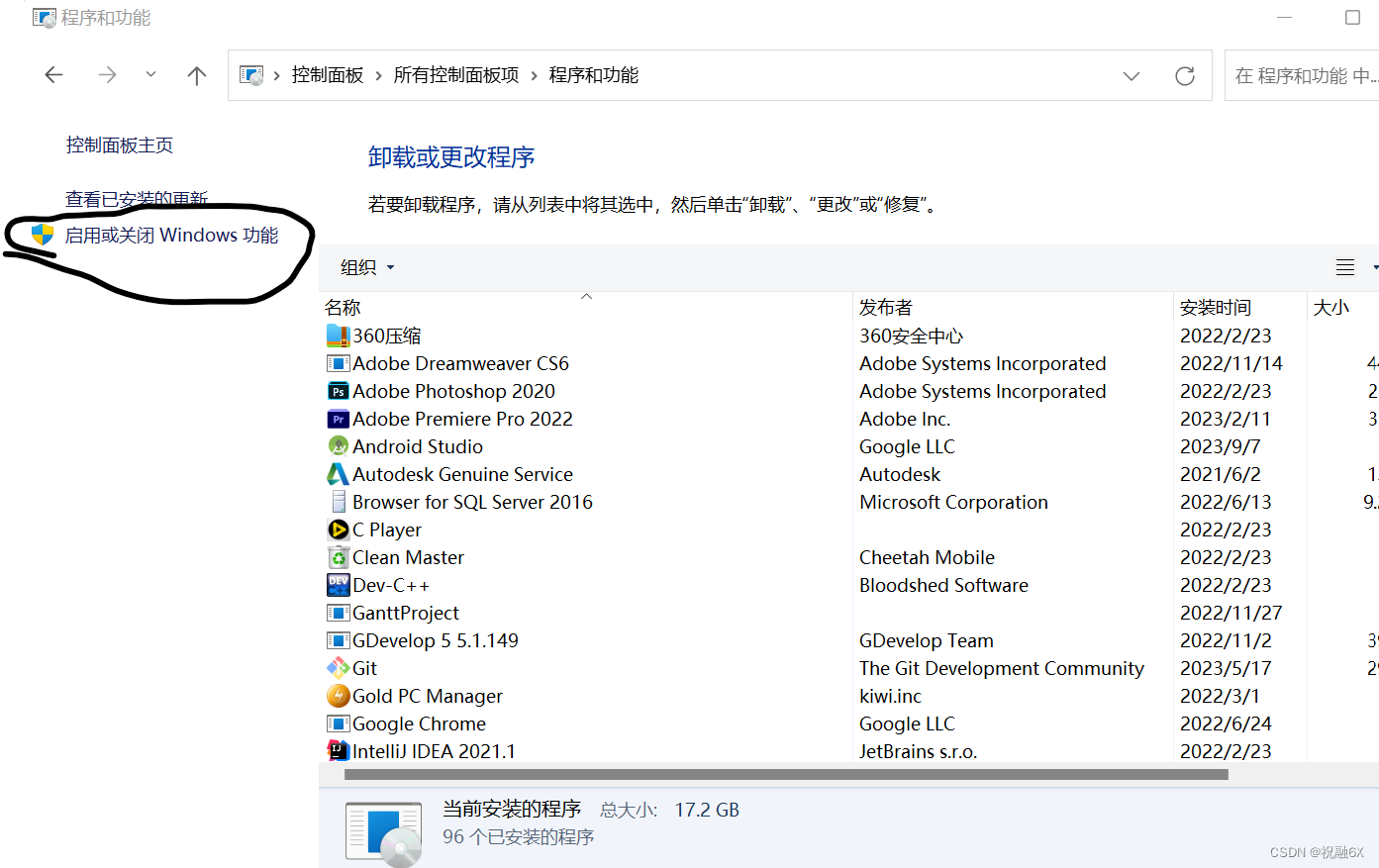
Task: Click the GDevelop 5 icon
Action: 339,640
